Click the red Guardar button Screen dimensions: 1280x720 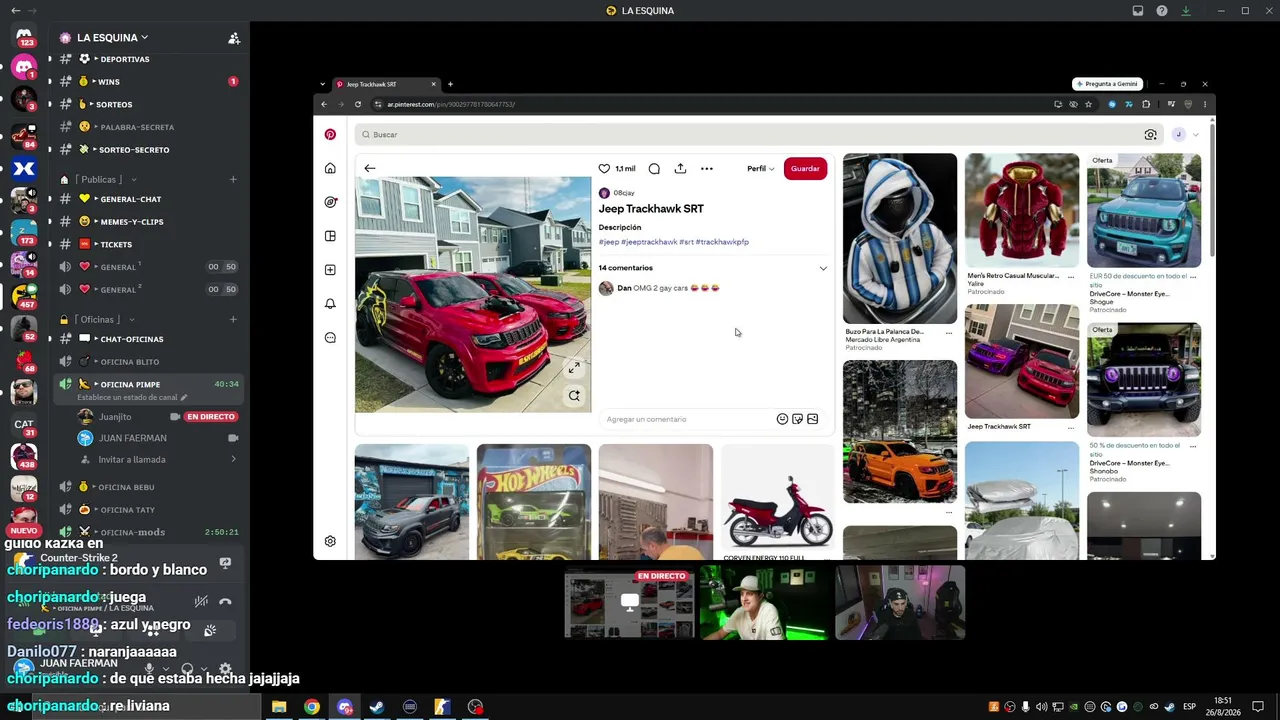coord(805,168)
